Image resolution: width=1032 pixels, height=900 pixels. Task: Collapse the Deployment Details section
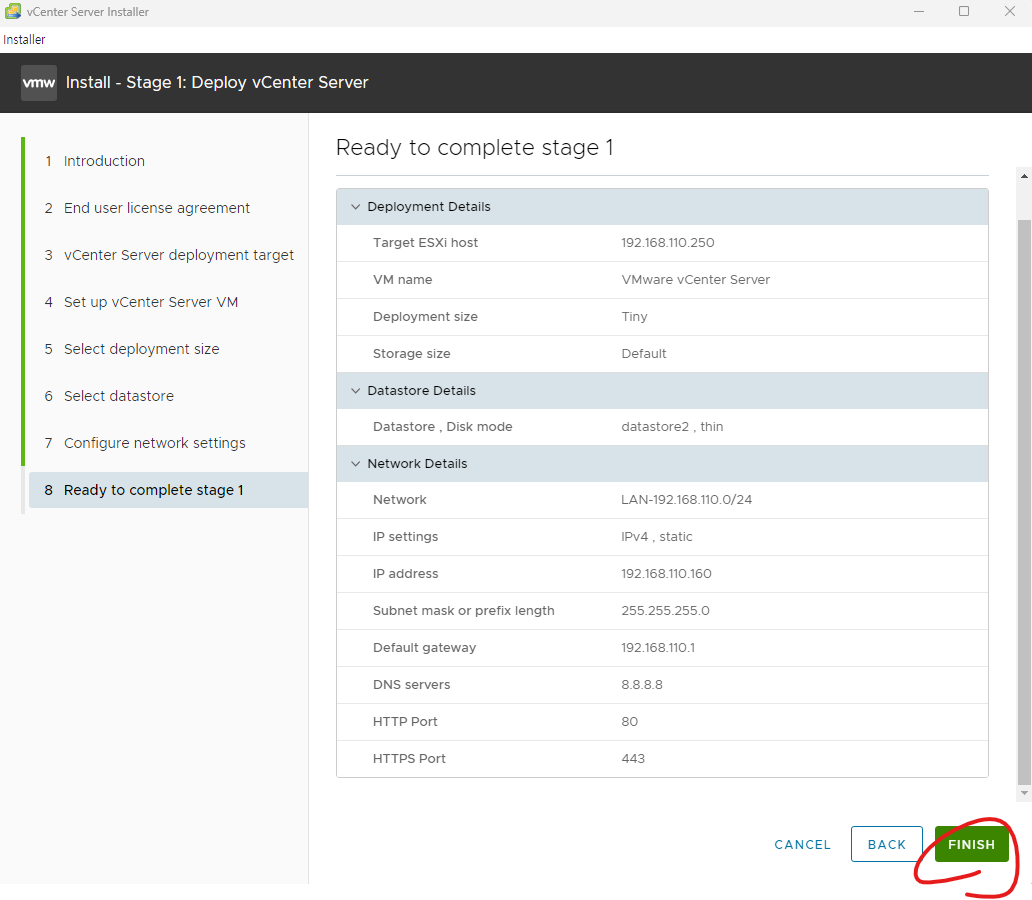click(x=355, y=207)
